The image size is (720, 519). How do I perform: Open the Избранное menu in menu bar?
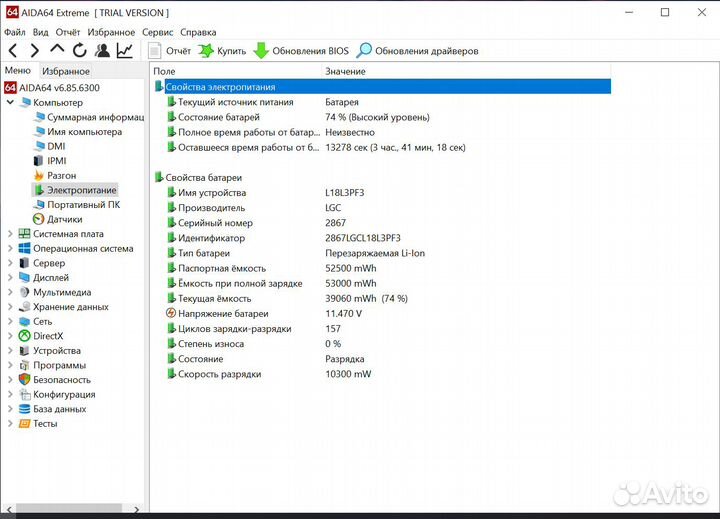click(x=111, y=32)
